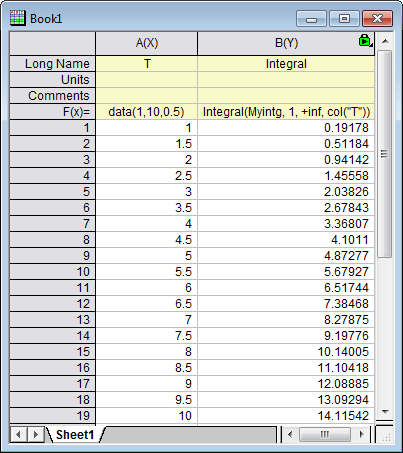
Task: Click empty Units cell of column A
Action: tap(147, 80)
